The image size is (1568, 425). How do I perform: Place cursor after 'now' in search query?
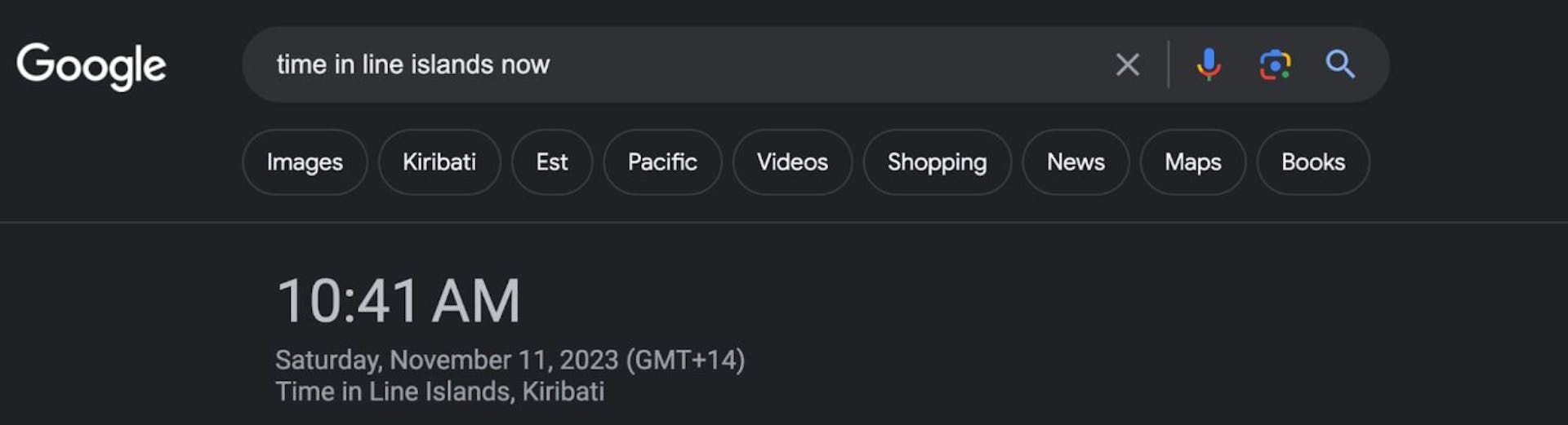(552, 64)
